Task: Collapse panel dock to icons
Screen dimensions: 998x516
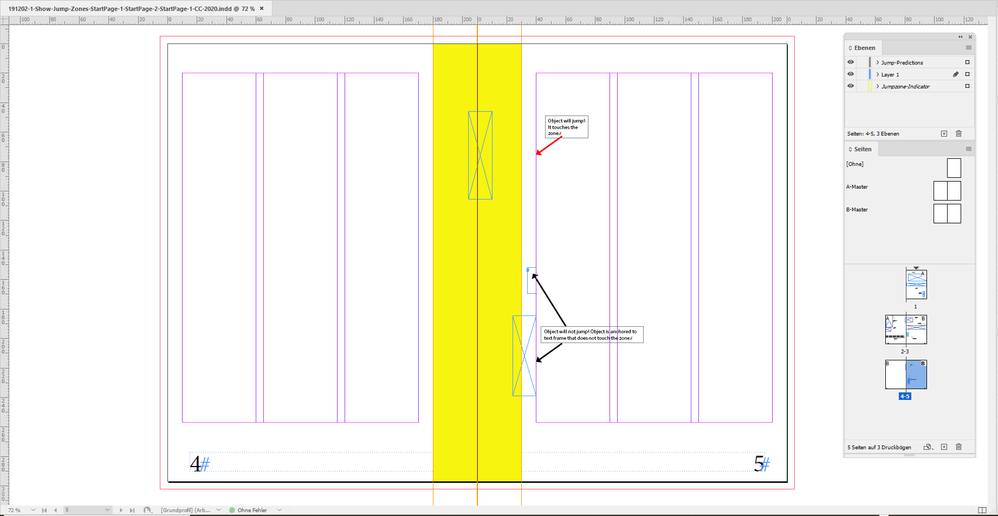Action: coord(960,37)
